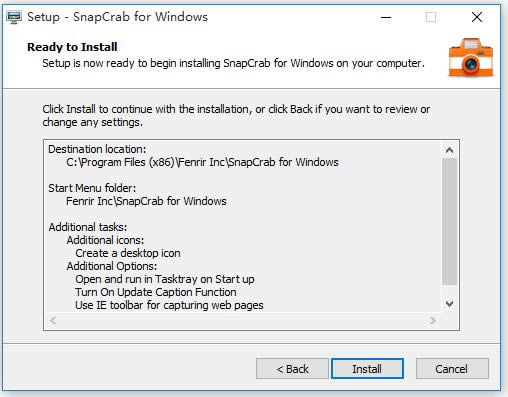This screenshot has height=397, width=508.
Task: Click the vertical scrollbar down arrow
Action: pyautogui.click(x=449, y=304)
